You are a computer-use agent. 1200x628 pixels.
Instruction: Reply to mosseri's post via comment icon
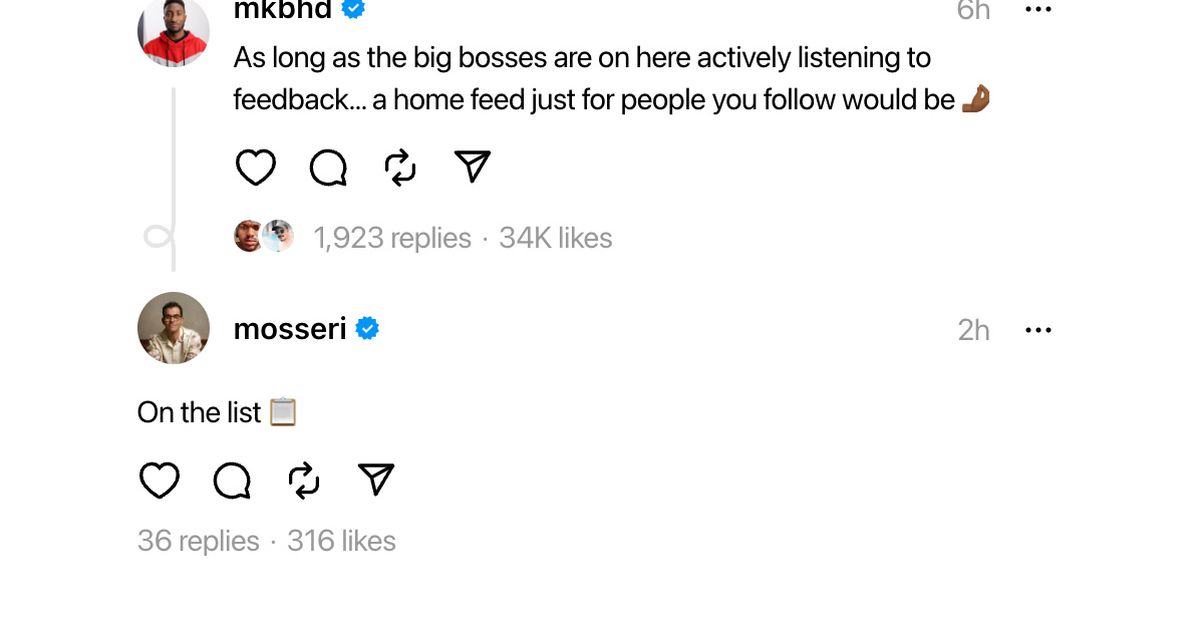pyautogui.click(x=232, y=481)
